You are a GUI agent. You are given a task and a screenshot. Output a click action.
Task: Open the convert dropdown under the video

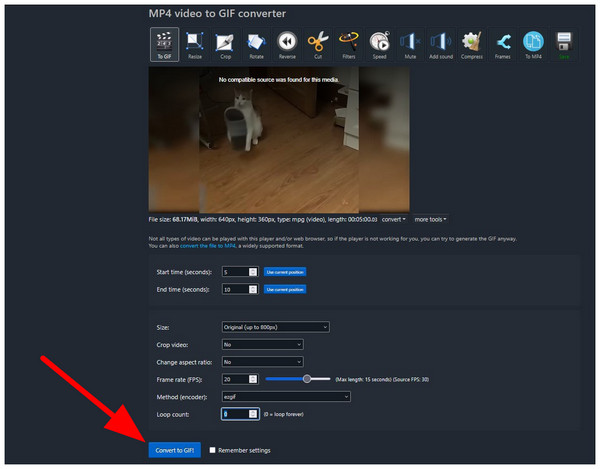click(393, 219)
